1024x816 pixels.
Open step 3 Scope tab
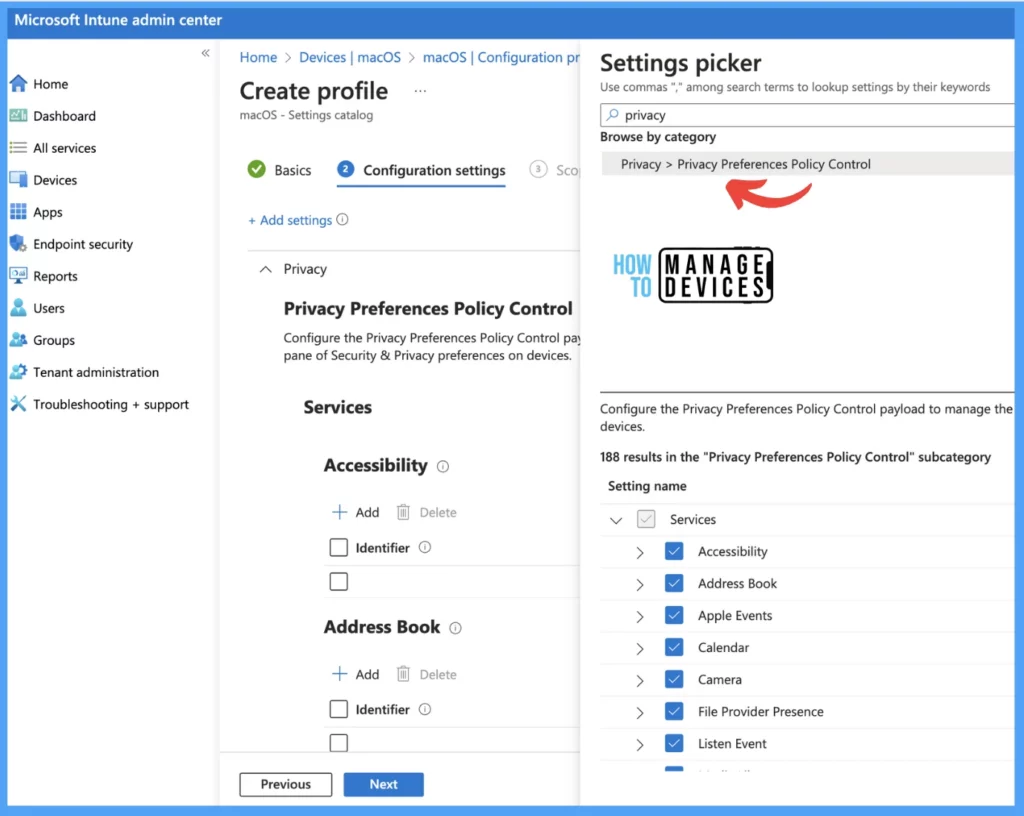click(554, 170)
